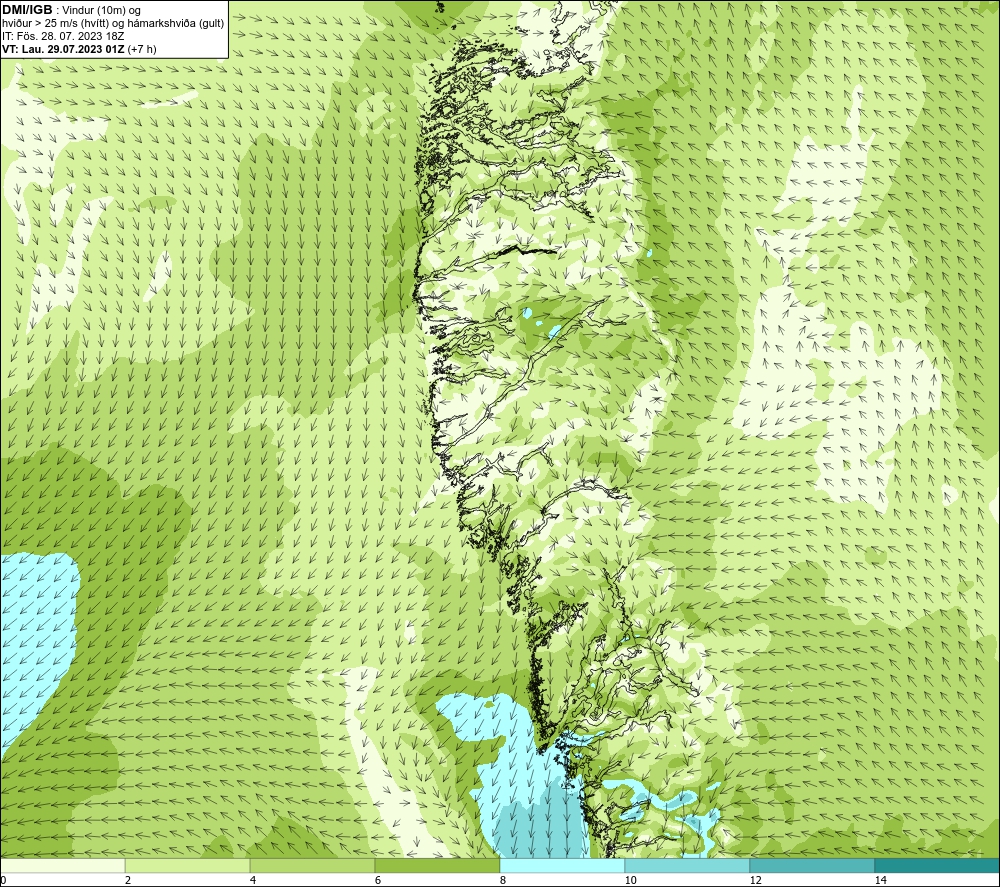Click the legend value '10'
The image size is (1000, 887).
click(x=630, y=881)
